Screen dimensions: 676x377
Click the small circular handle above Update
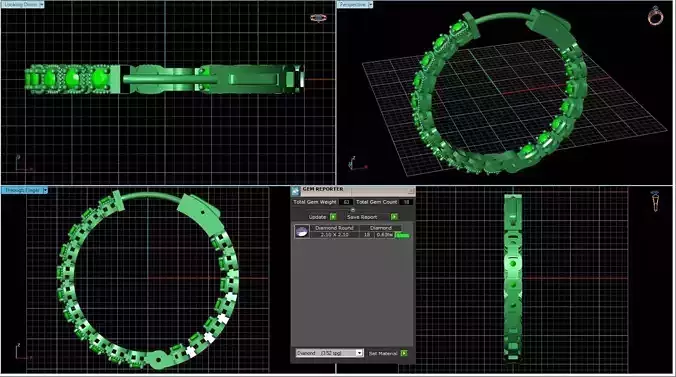click(353, 210)
